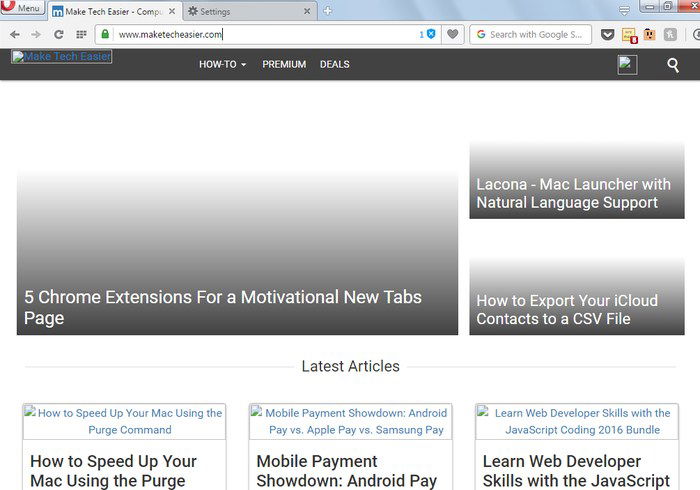Viewport: 700px width, 490px height.
Task: Open the Google search engine icon
Action: pyautogui.click(x=481, y=34)
